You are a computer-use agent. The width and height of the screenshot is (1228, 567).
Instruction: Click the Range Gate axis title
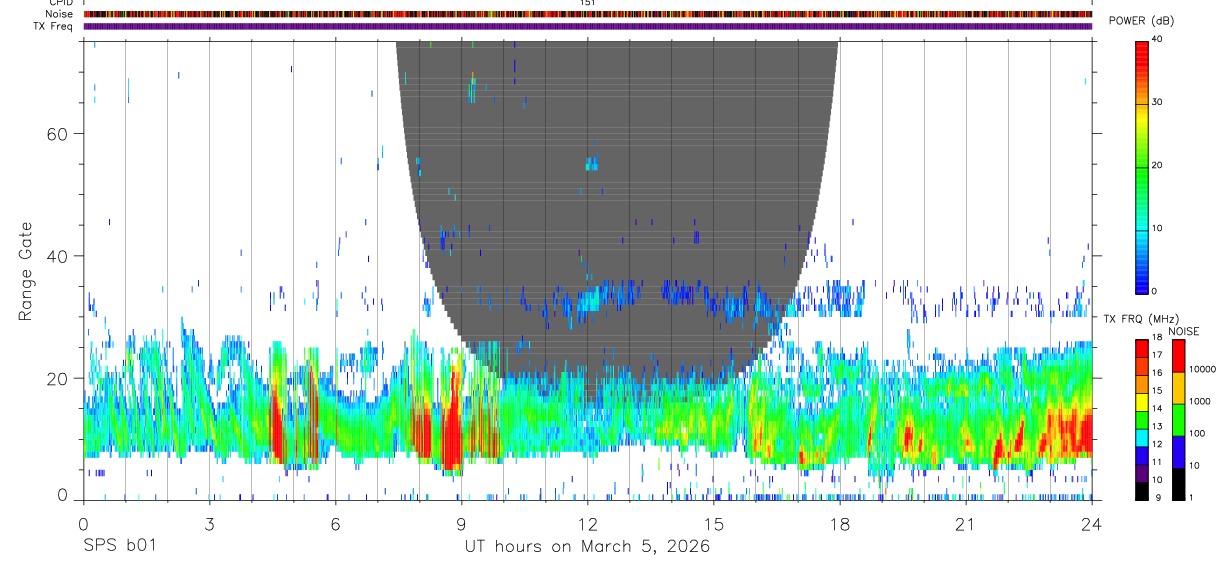point(26,271)
